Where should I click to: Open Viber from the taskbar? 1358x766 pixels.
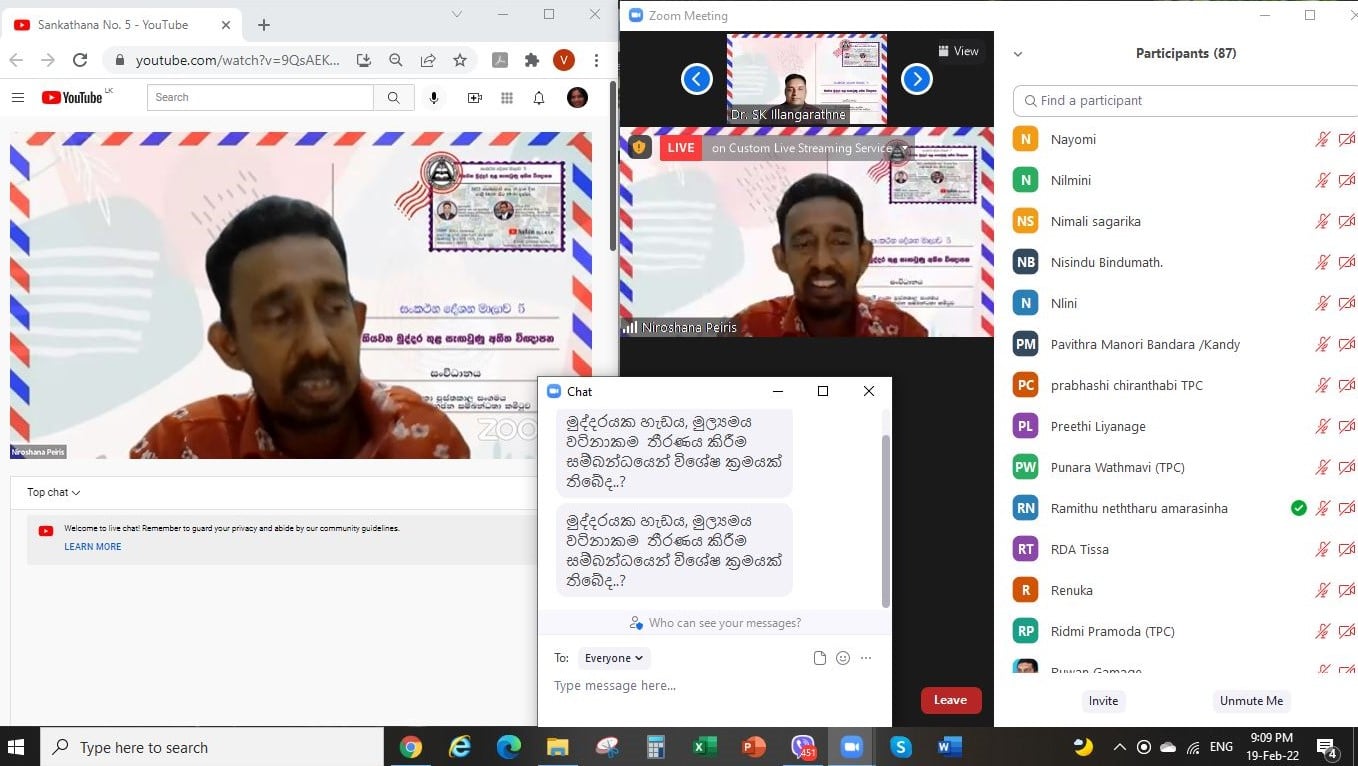tap(803, 747)
